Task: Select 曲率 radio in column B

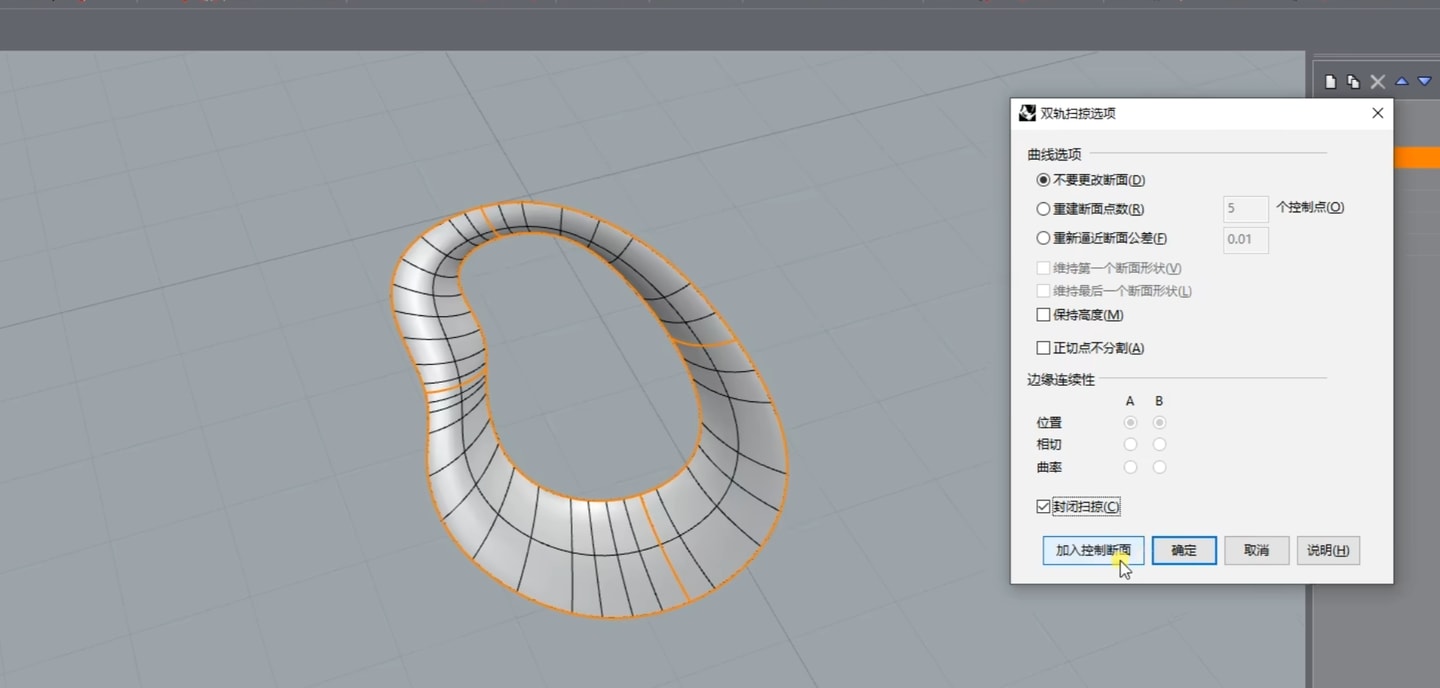Action: [x=1159, y=467]
